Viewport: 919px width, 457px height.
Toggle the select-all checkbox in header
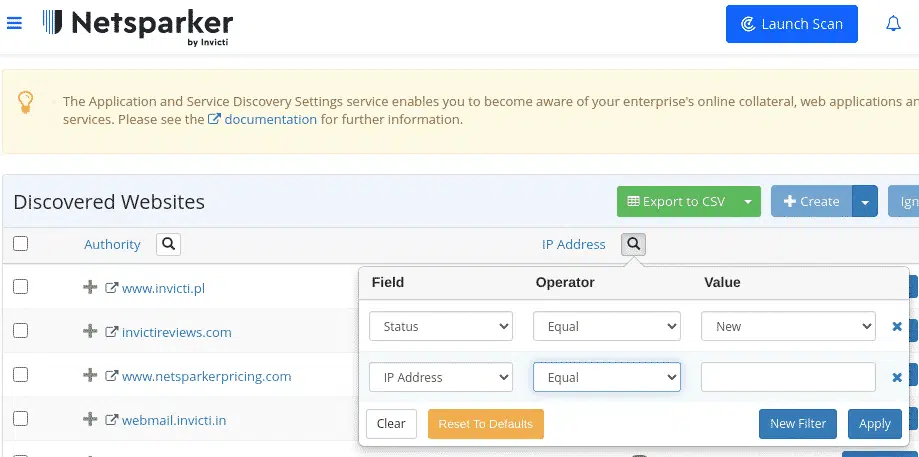[x=21, y=243]
